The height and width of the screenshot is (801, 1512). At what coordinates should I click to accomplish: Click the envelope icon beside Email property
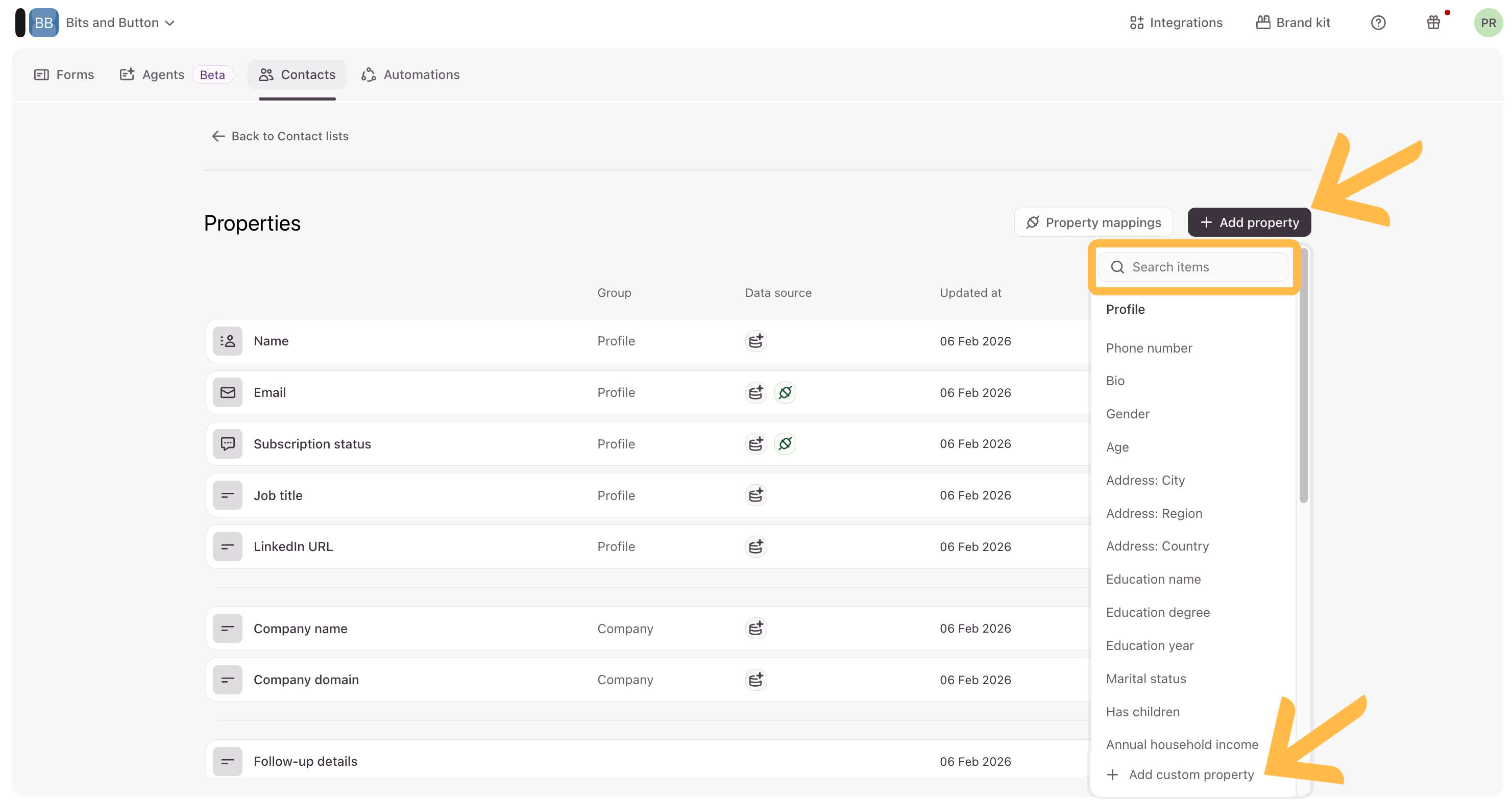tap(227, 392)
